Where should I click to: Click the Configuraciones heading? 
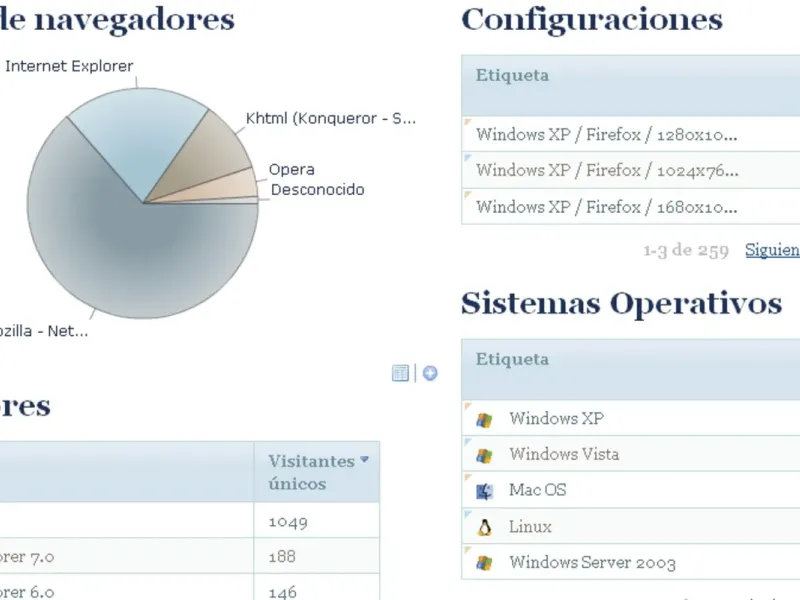tap(592, 20)
